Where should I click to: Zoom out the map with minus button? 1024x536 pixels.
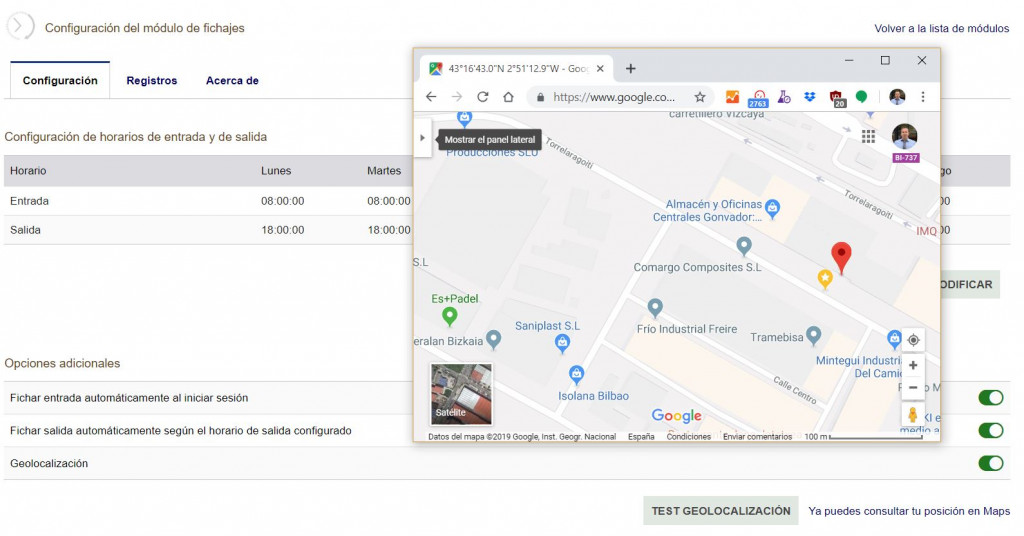pos(913,388)
